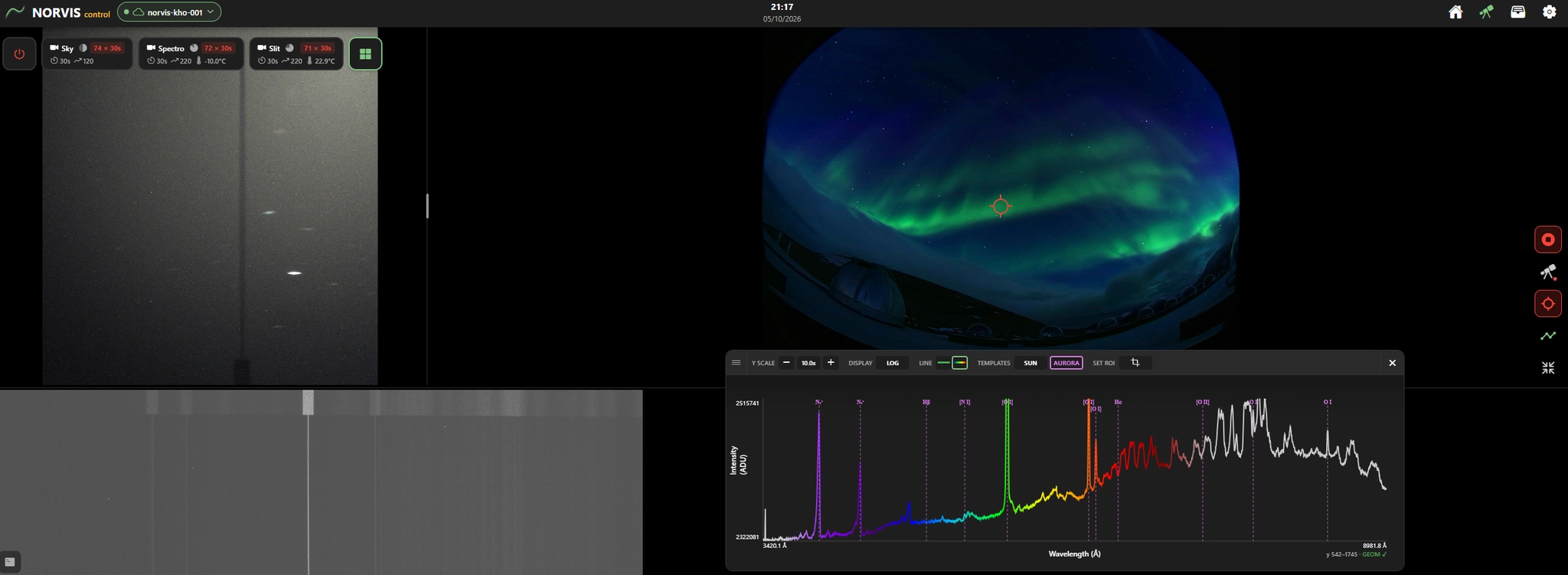The width and height of the screenshot is (1568, 575).
Task: Increase Y scale with plus button
Action: (831, 363)
